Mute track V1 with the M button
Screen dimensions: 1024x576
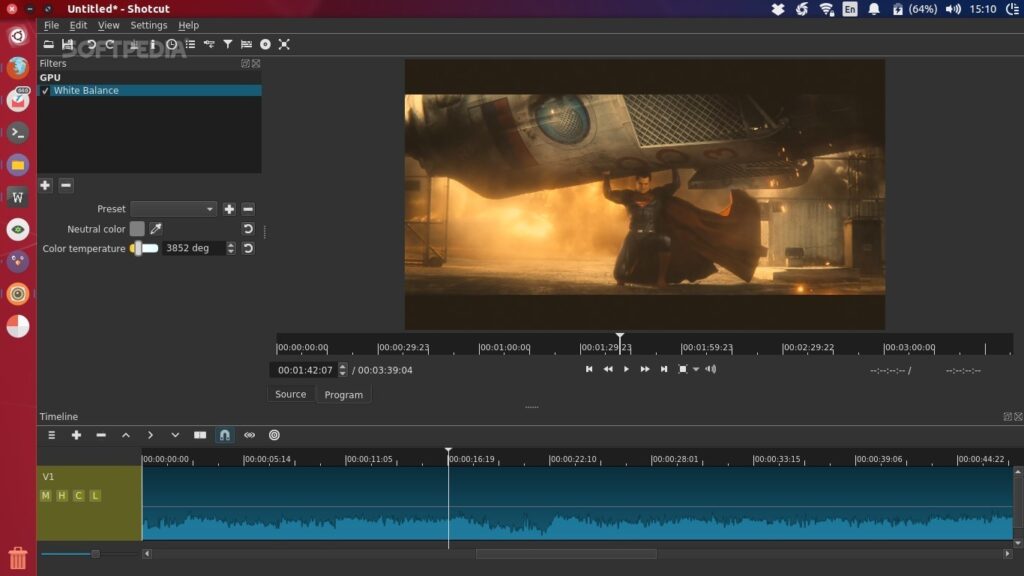[45, 496]
